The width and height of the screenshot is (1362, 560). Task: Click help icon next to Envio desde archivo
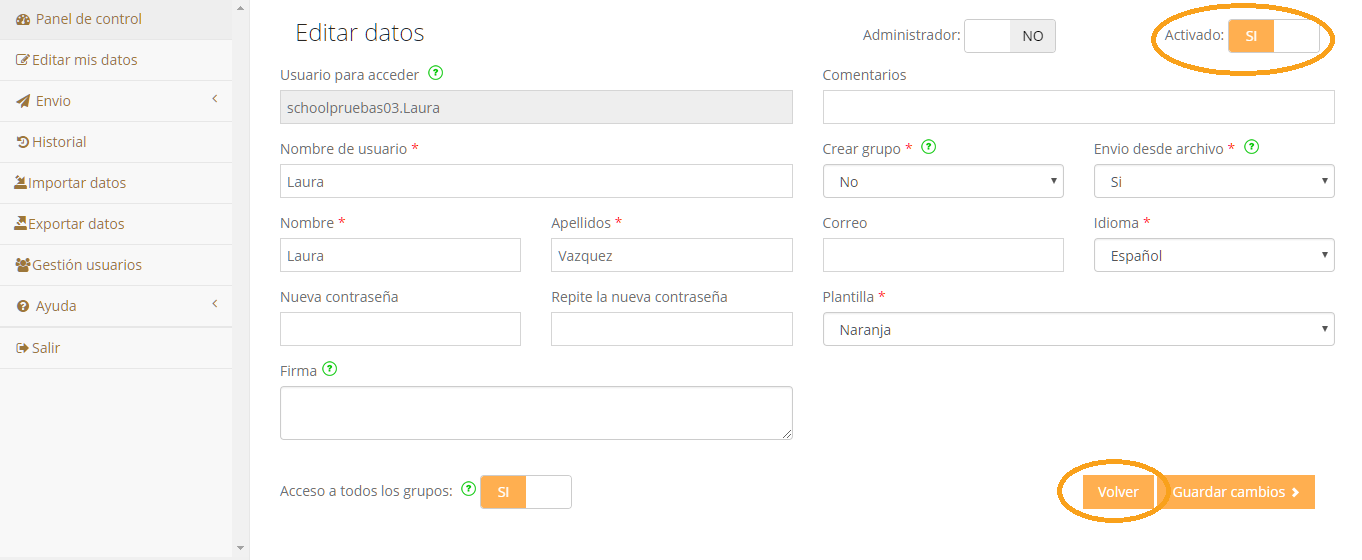click(x=1251, y=147)
